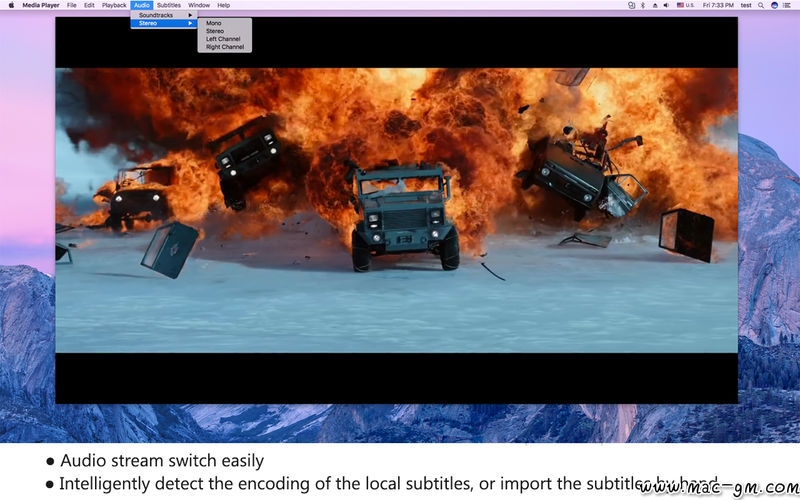Open the Media Player app menu
800x500 pixels.
(x=41, y=5)
